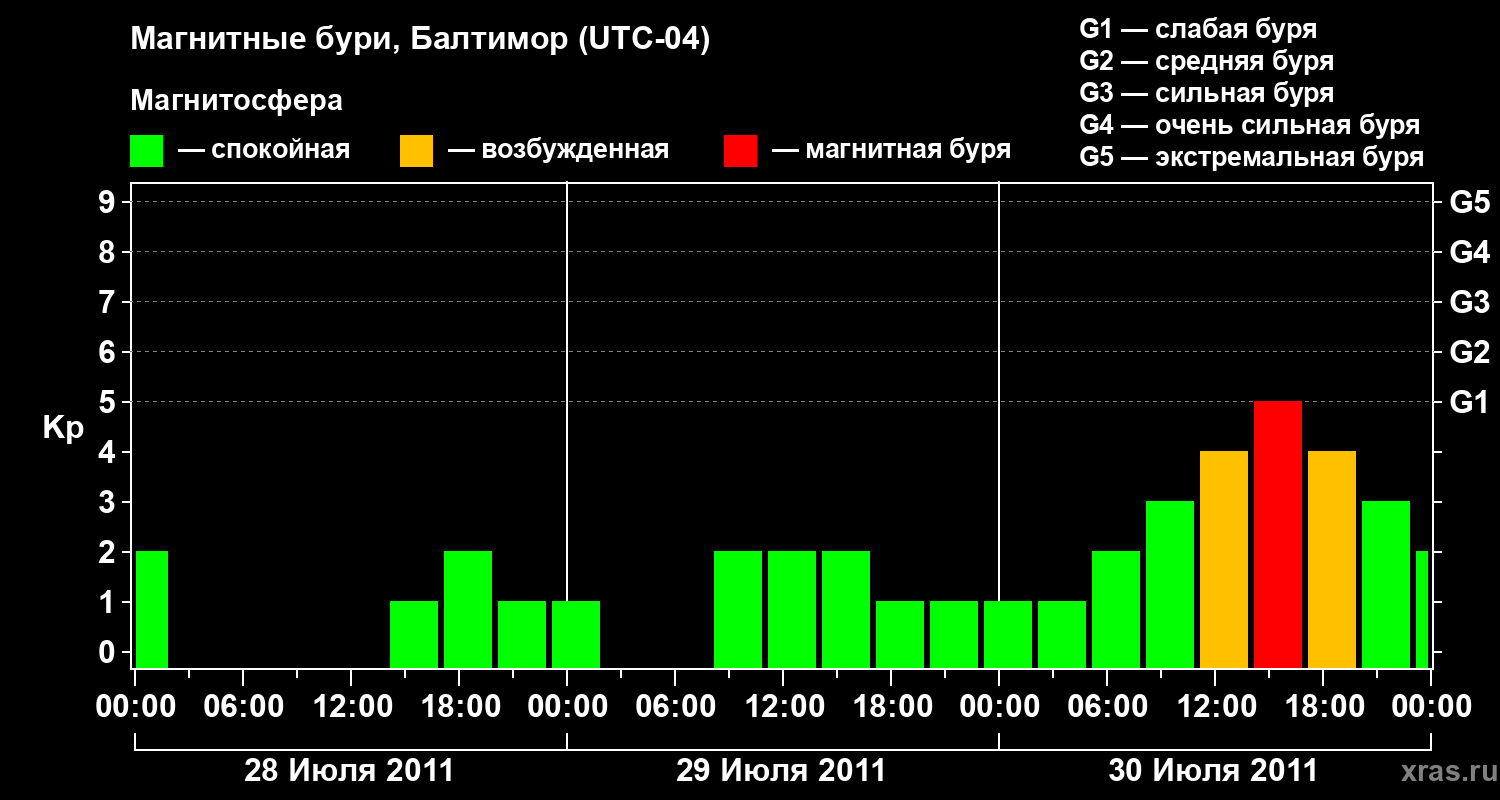Select the narrow green bar at chart's right edge
This screenshot has width=1500, height=800.
[1422, 609]
